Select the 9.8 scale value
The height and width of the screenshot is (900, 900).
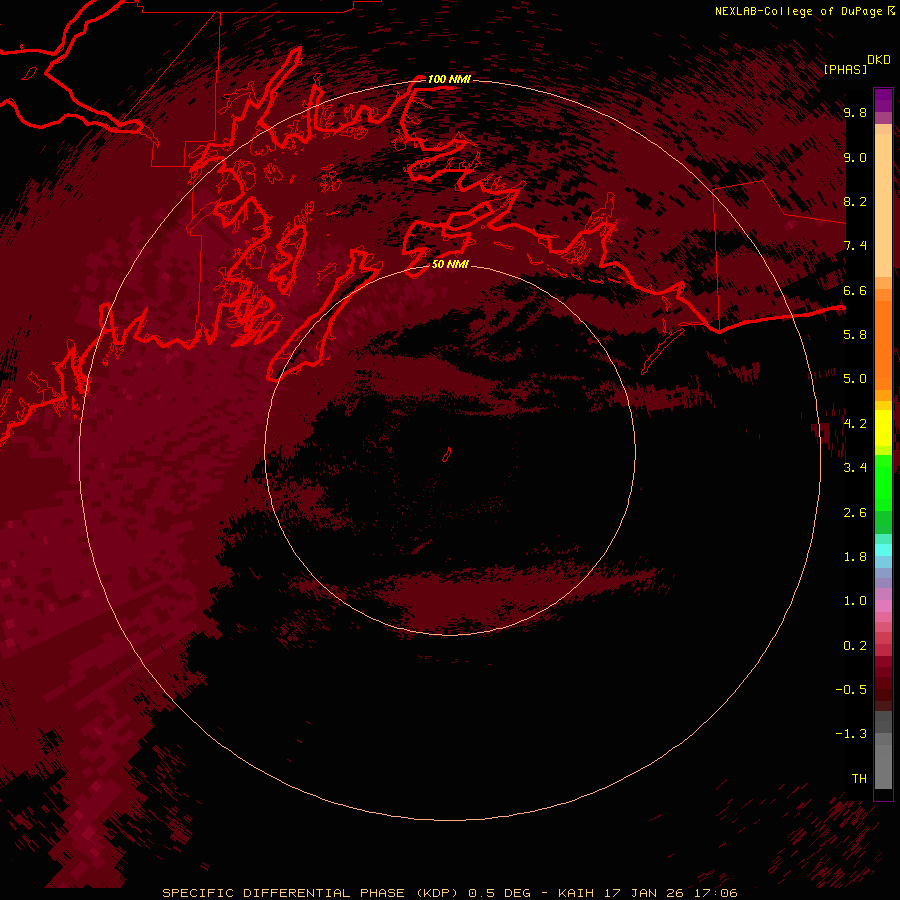pos(855,112)
